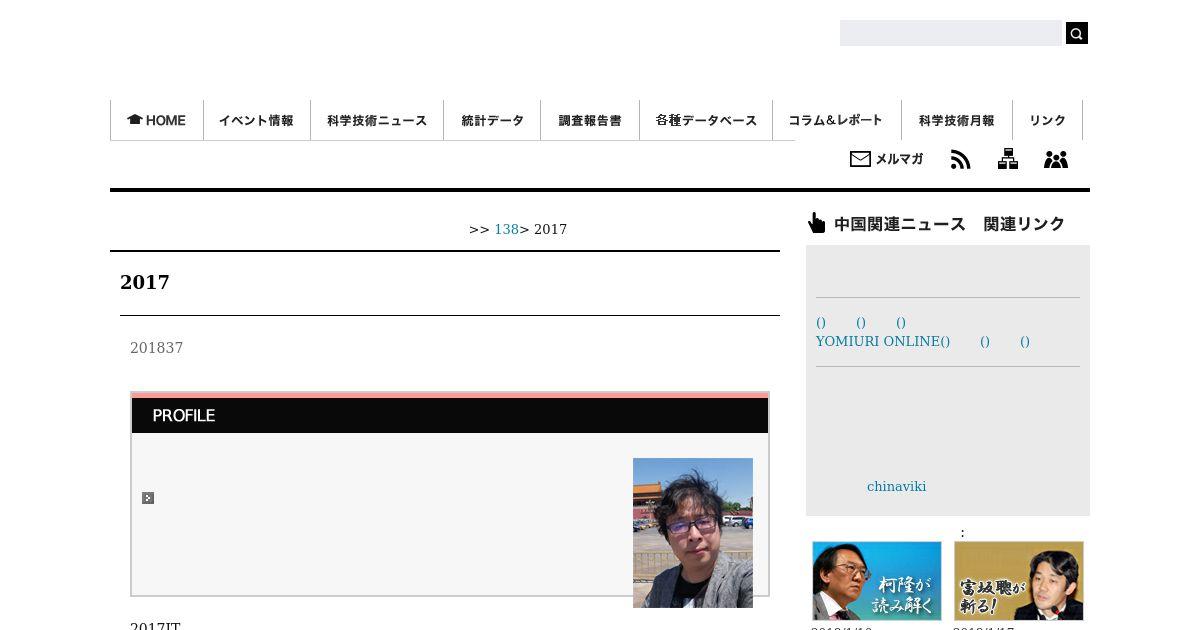The image size is (1200, 630).
Task: Open the chinaviki link
Action: [x=896, y=486]
